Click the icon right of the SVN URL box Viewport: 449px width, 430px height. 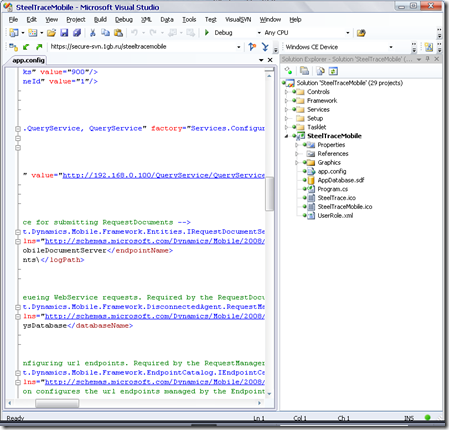252,47
